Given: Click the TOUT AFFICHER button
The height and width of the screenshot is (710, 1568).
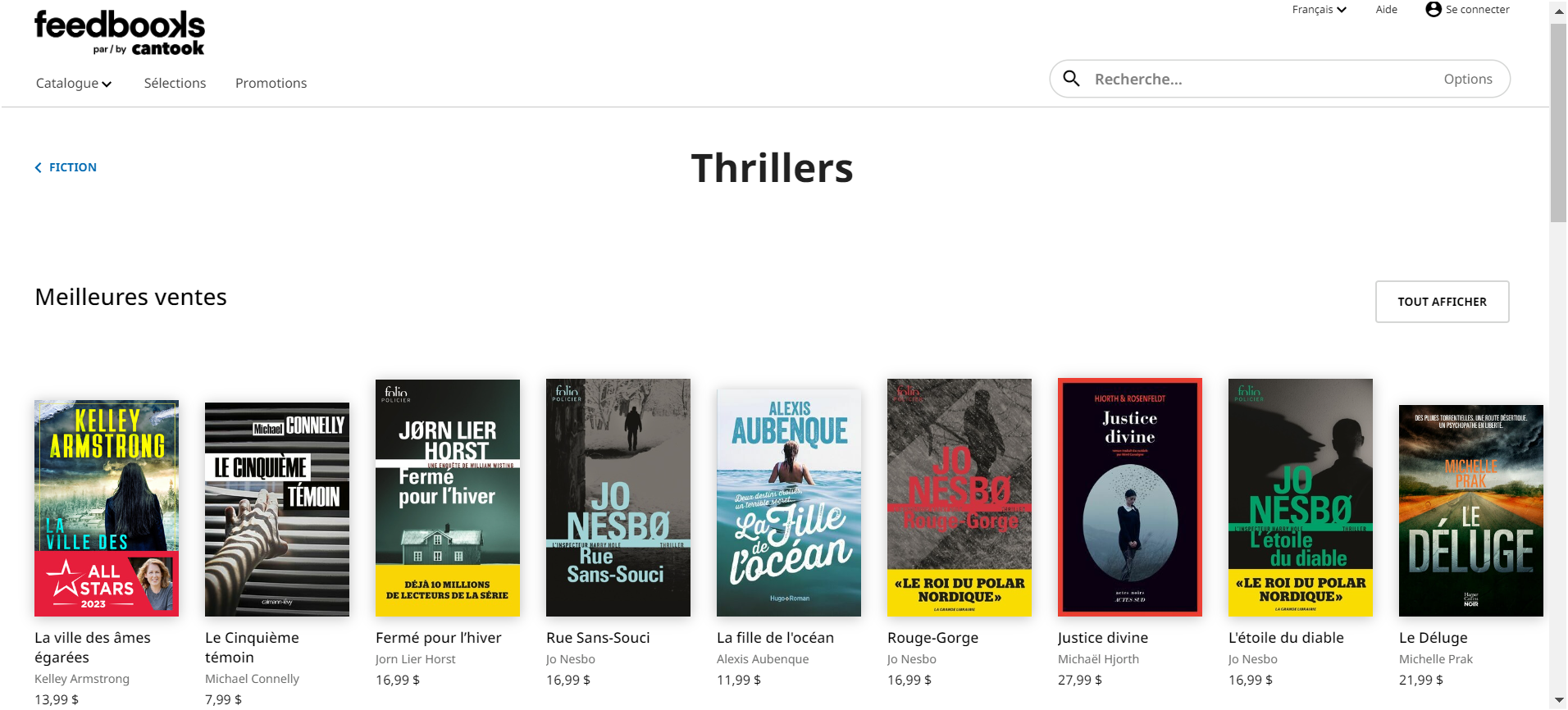Looking at the screenshot, I should [x=1442, y=302].
